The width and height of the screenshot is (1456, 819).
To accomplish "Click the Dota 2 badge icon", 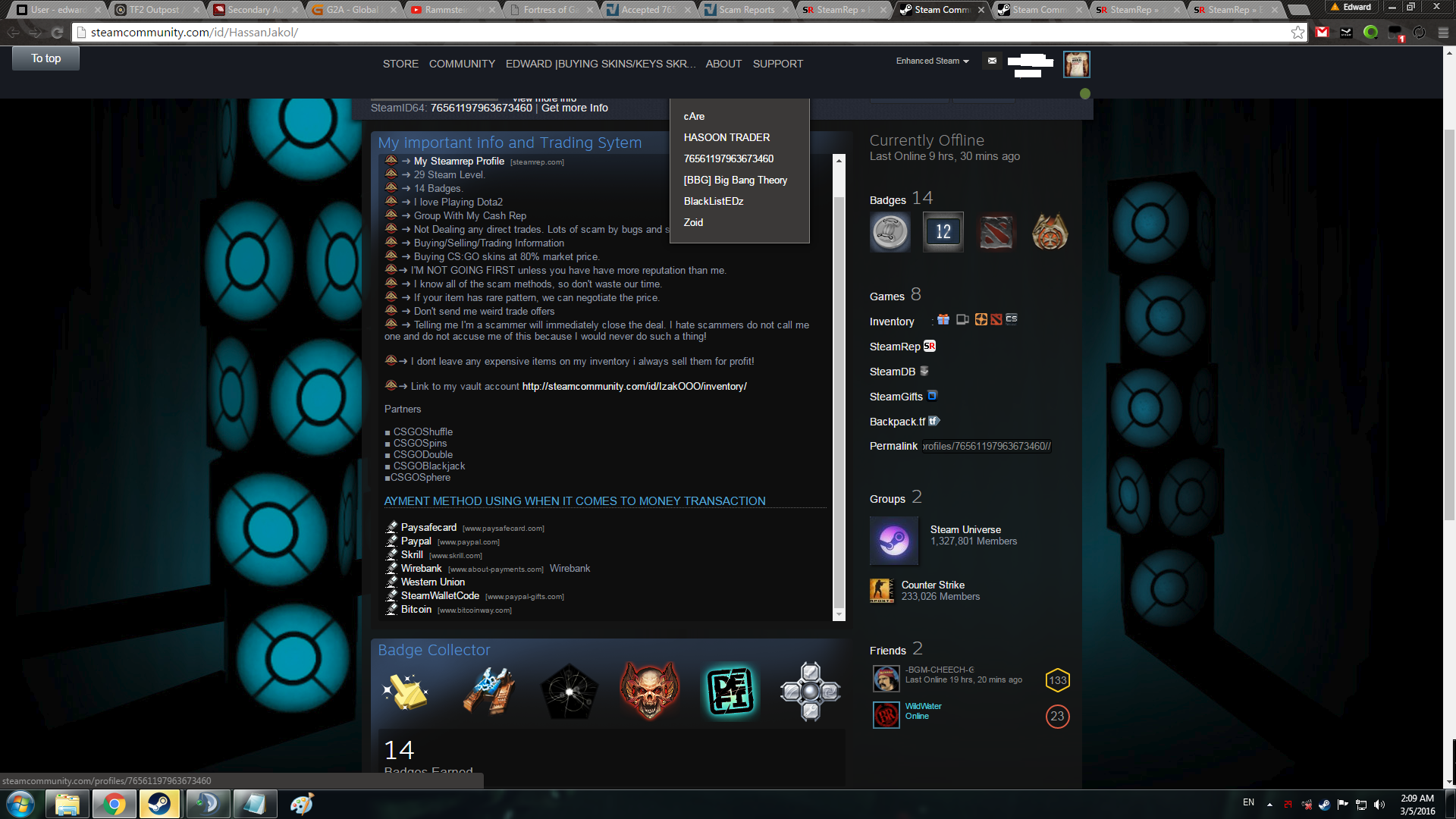I will tap(996, 232).
